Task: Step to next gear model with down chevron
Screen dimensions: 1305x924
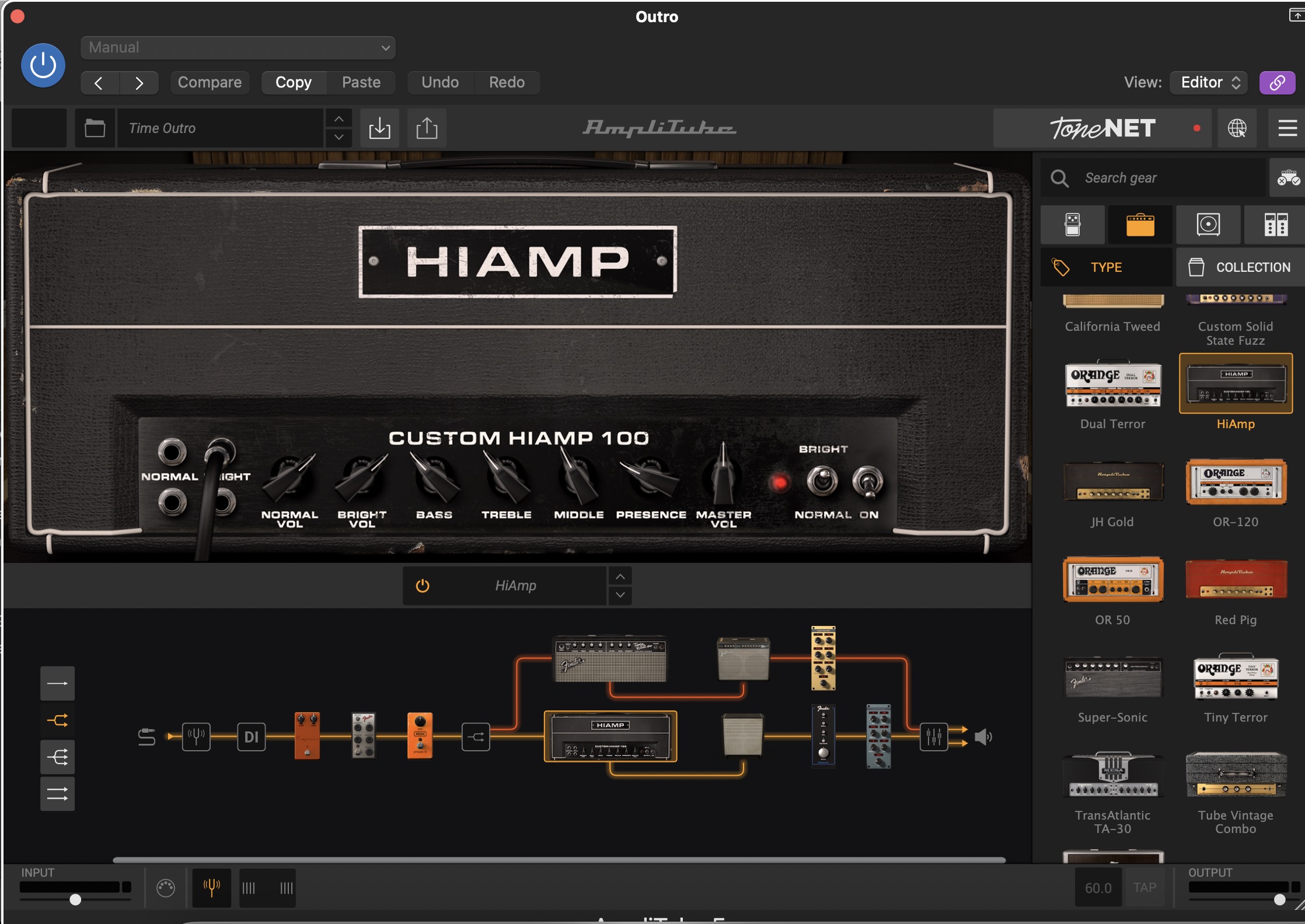Action: pos(620,595)
